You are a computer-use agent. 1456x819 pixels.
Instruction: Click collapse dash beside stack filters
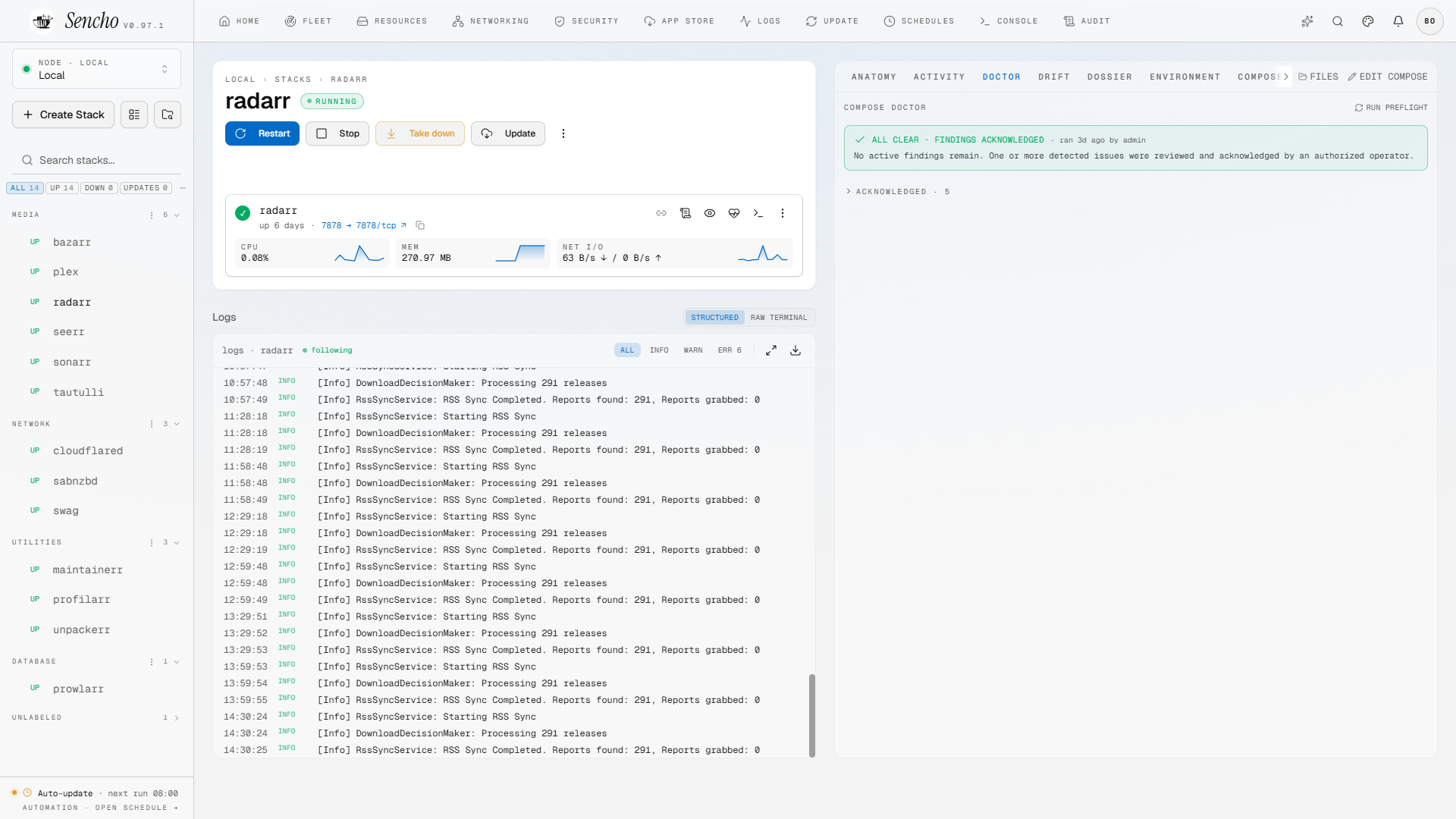click(x=183, y=188)
